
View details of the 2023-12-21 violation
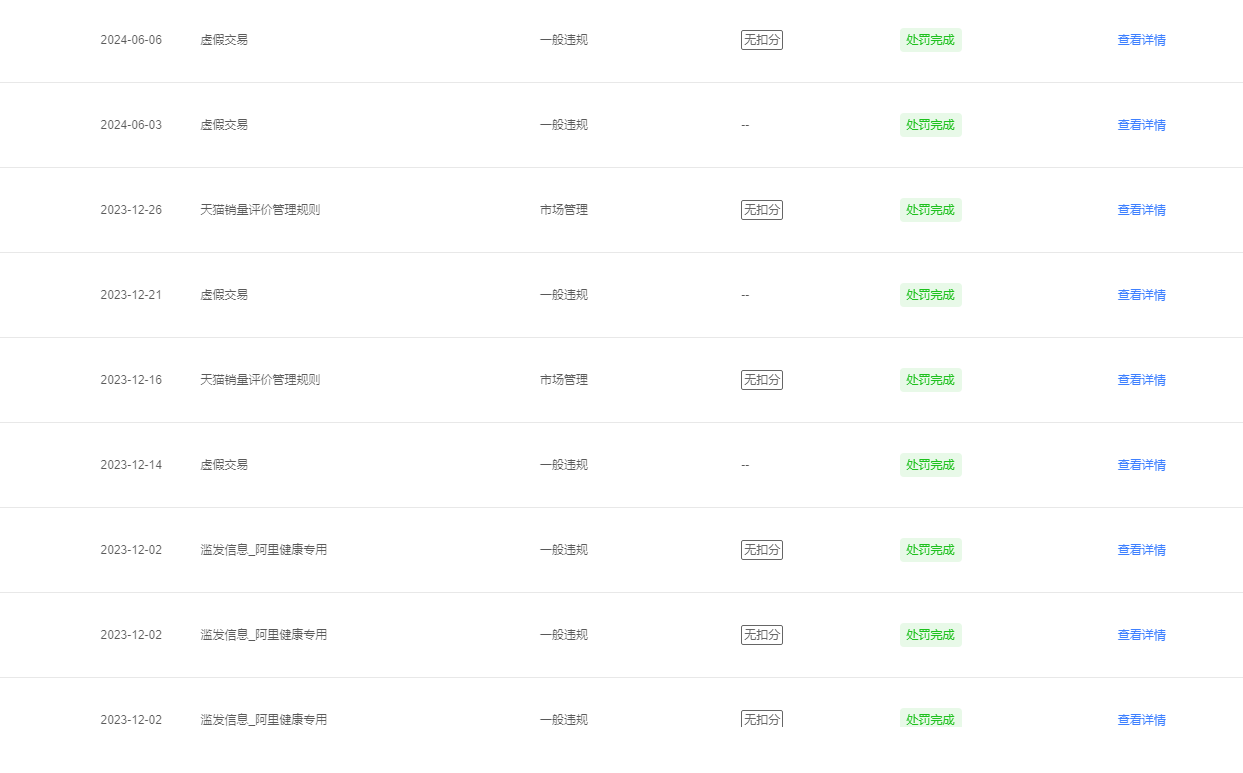coord(1141,295)
